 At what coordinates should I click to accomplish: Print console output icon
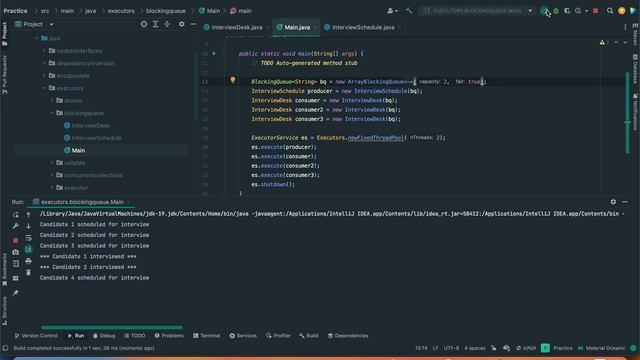click(x=29, y=261)
